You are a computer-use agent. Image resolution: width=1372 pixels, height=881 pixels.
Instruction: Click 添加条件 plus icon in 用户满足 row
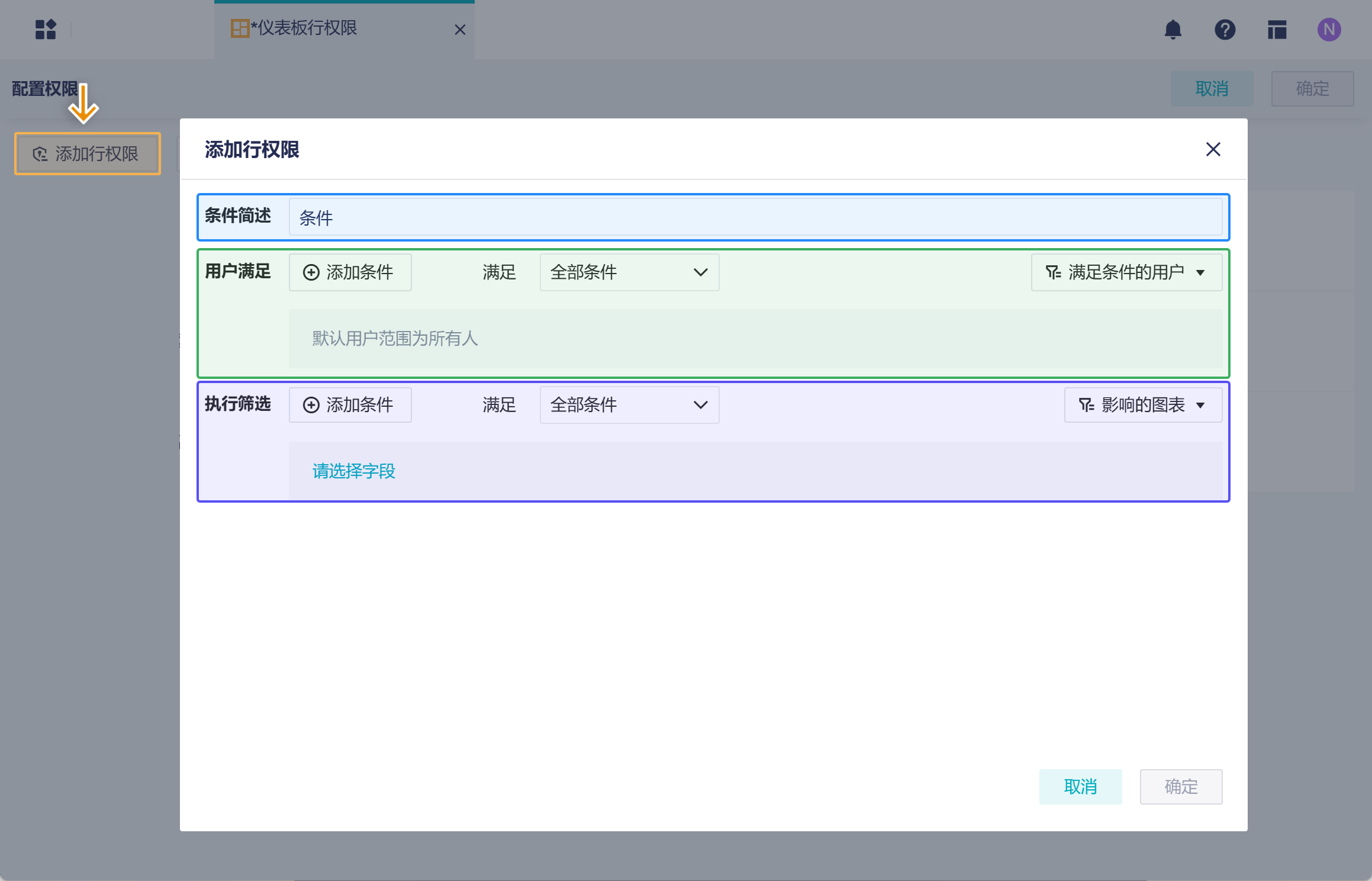(x=311, y=272)
